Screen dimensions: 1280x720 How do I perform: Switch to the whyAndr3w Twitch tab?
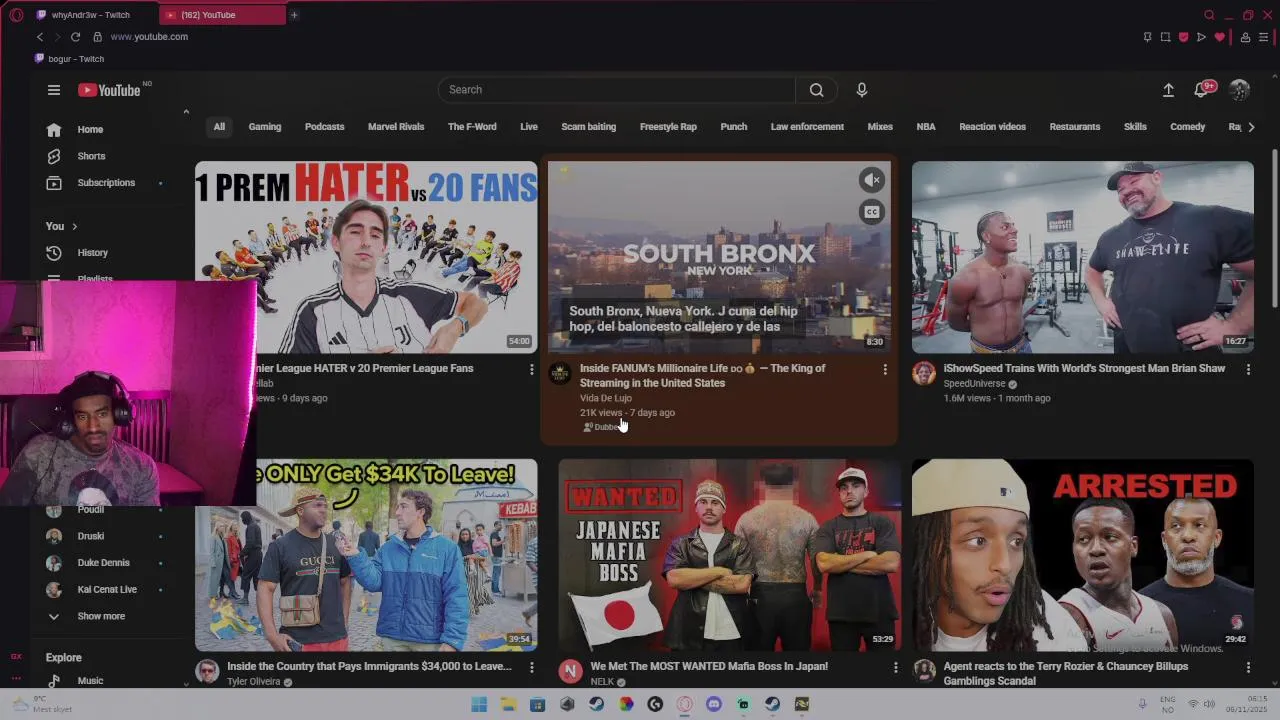click(x=90, y=15)
